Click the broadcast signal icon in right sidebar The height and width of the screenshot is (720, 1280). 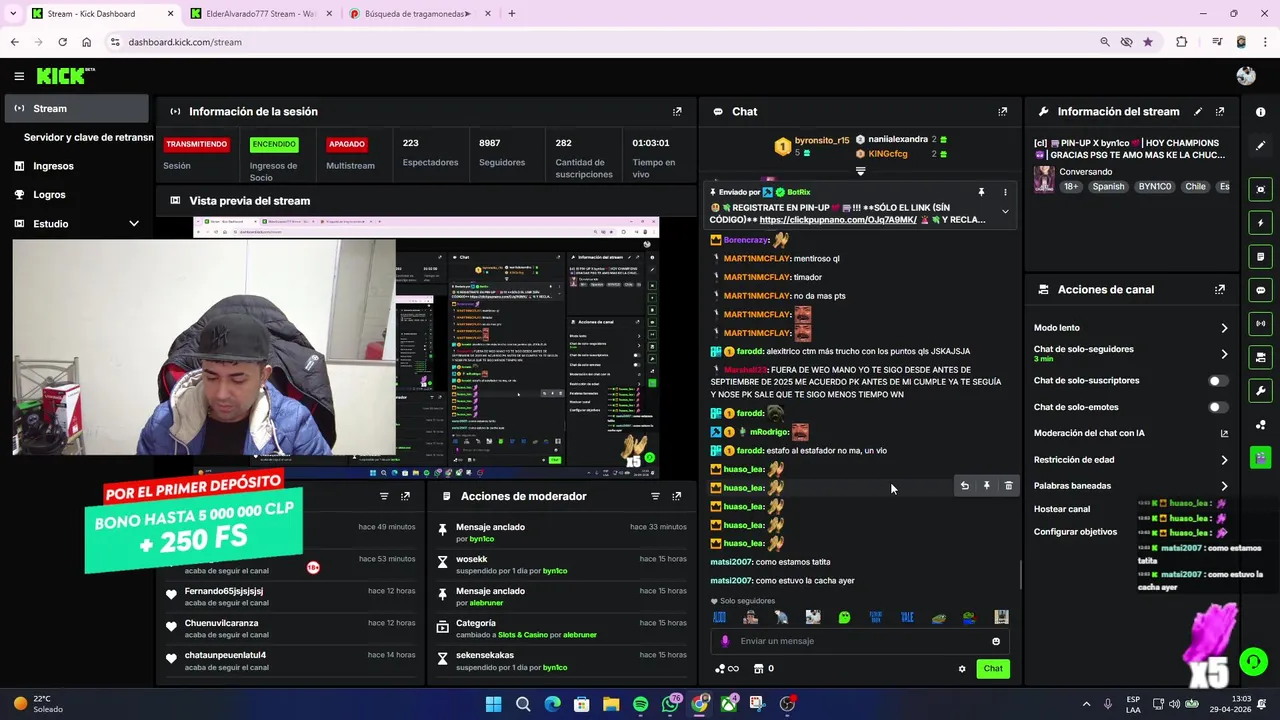(x=1261, y=324)
